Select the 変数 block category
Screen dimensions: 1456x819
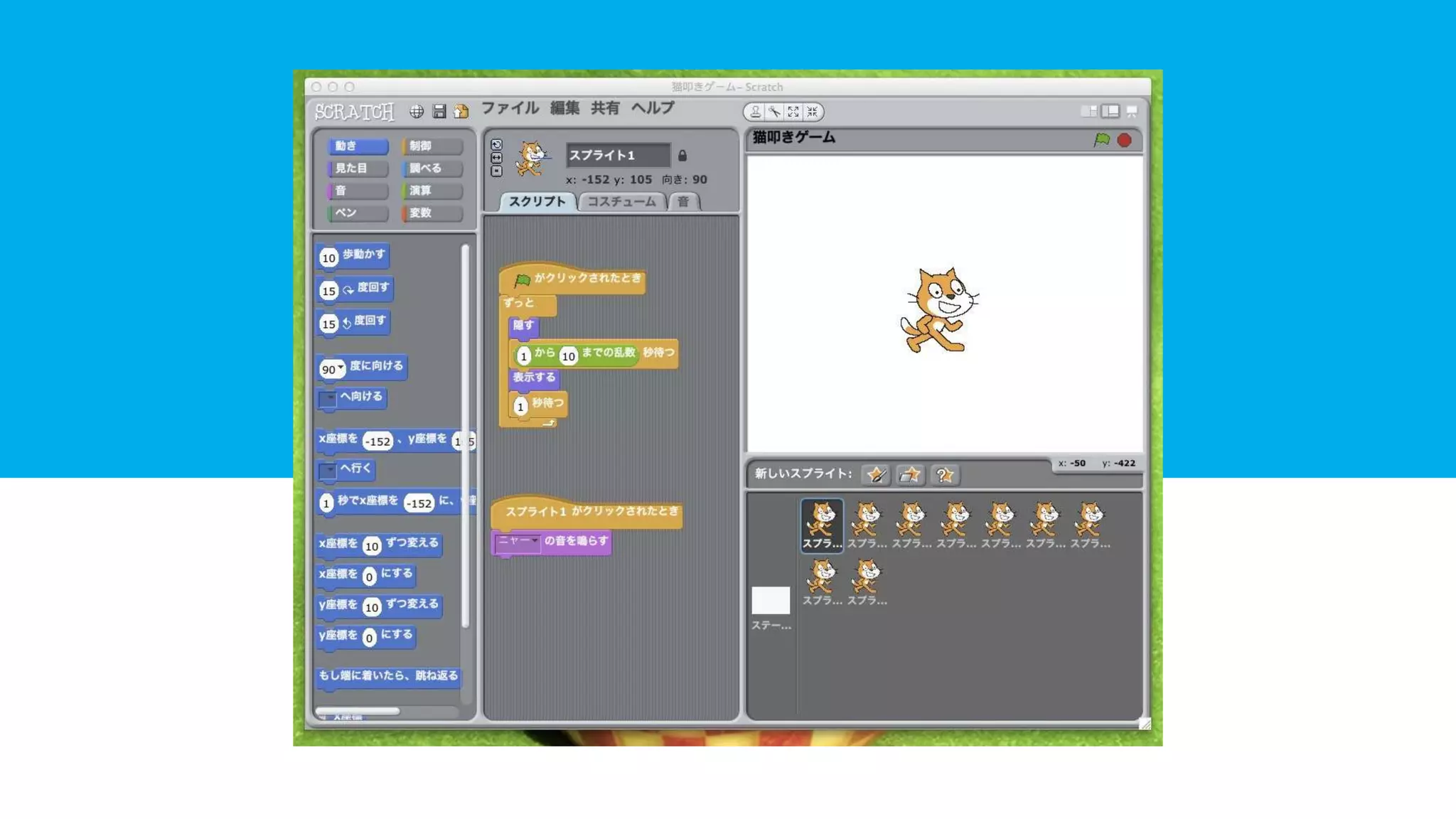point(432,213)
